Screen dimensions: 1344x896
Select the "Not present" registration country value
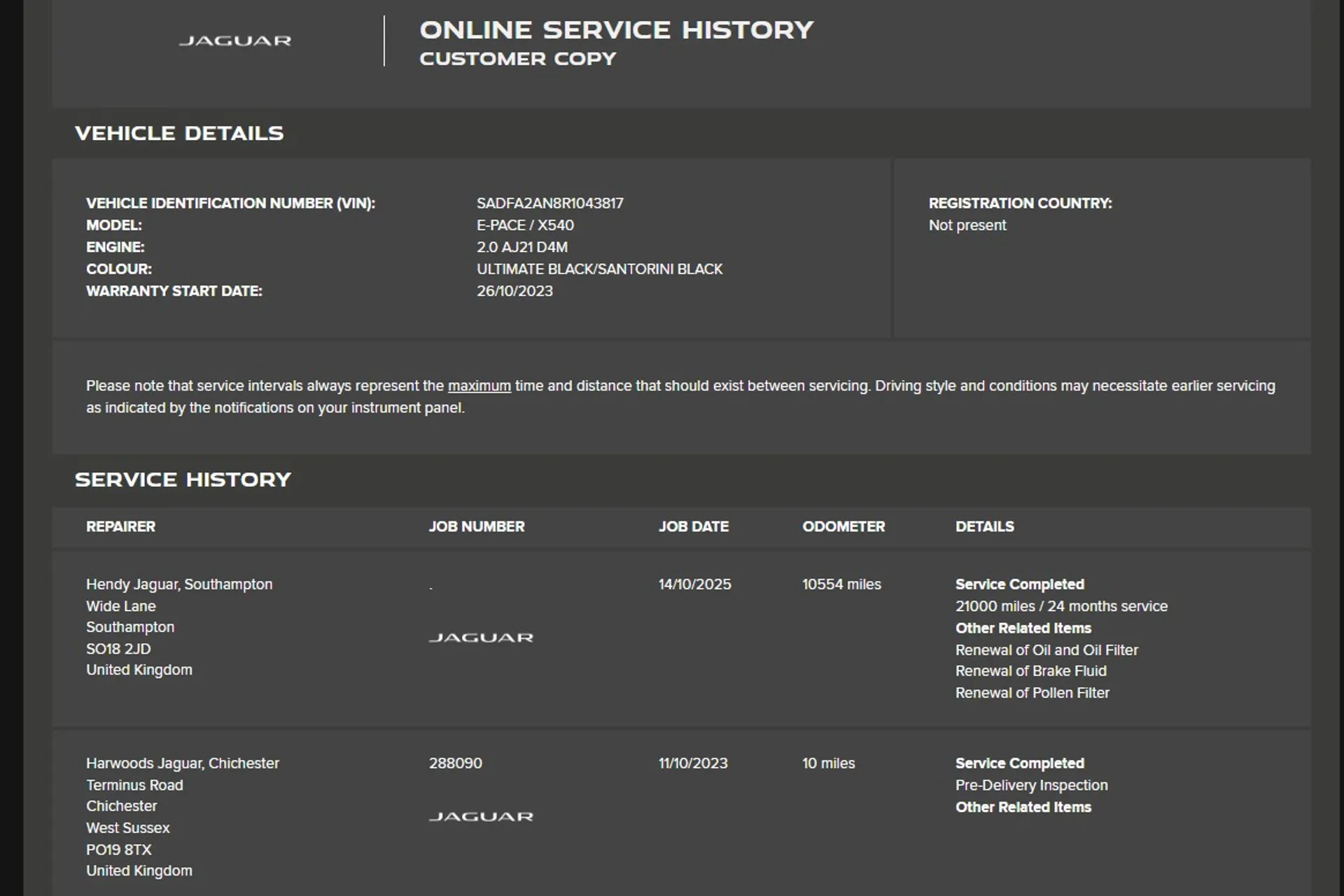tap(967, 225)
